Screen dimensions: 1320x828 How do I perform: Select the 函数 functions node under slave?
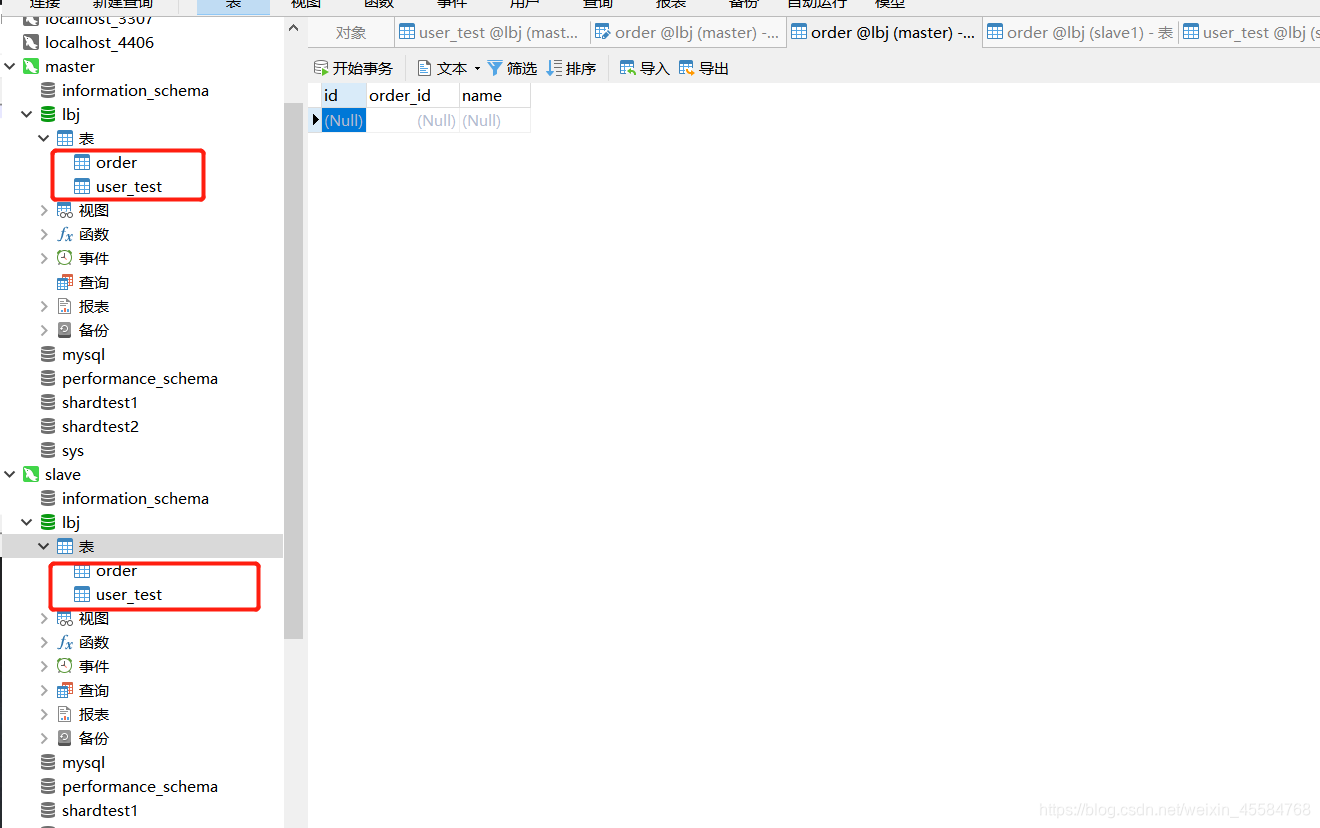[94, 642]
